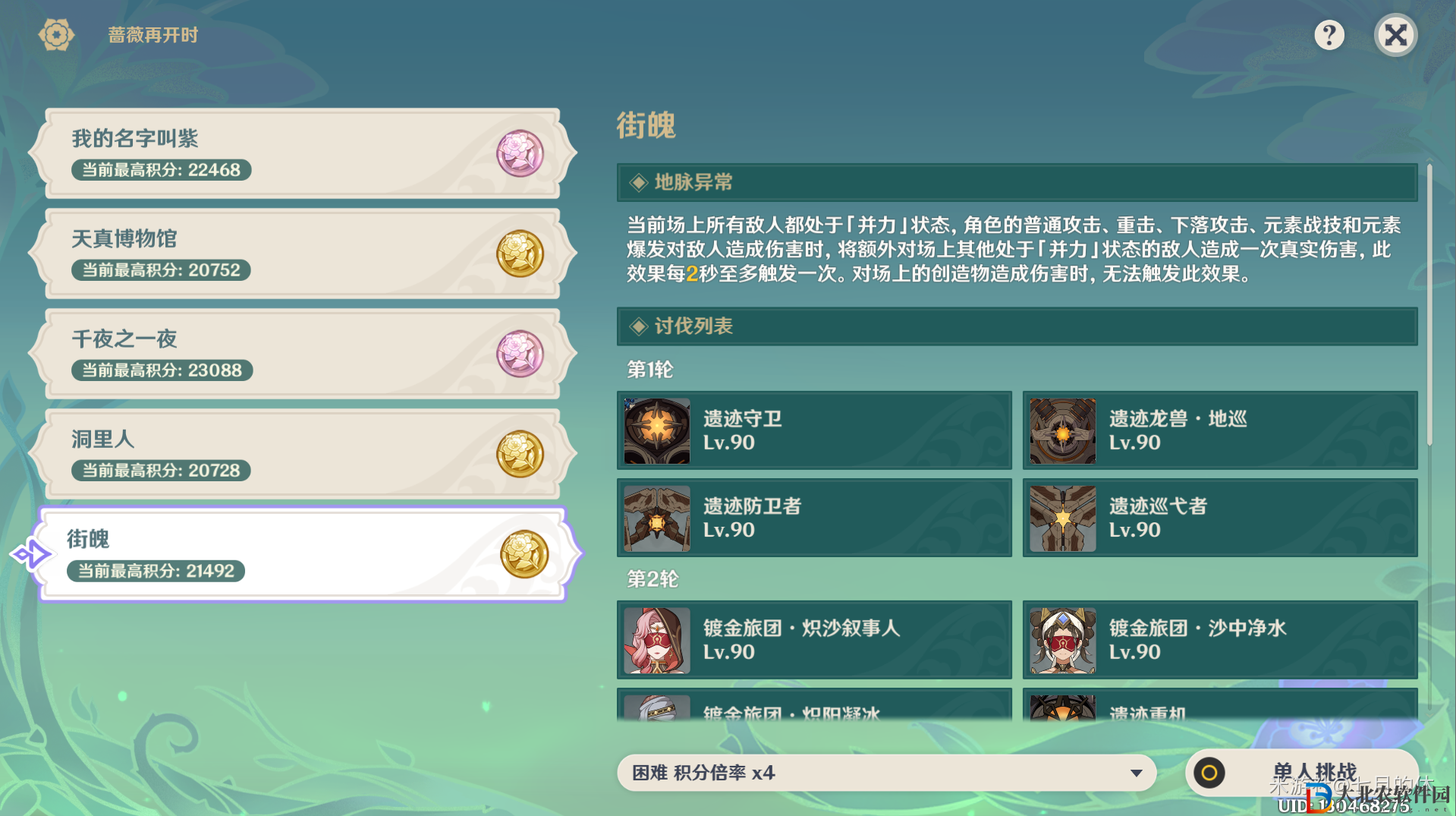This screenshot has width=1456, height=816.
Task: Start the 单人挑战 solo challenge
Action: point(1301,773)
